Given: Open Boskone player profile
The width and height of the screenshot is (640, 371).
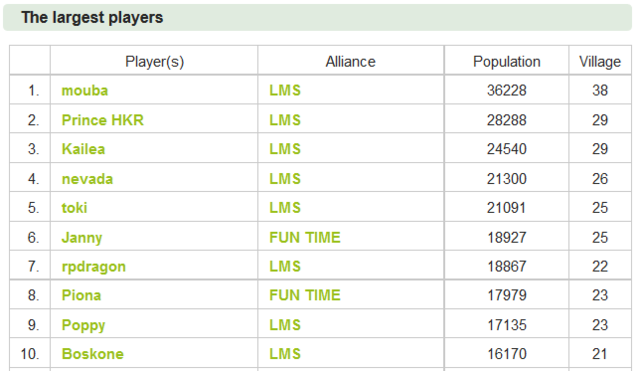Looking at the screenshot, I should point(92,354).
